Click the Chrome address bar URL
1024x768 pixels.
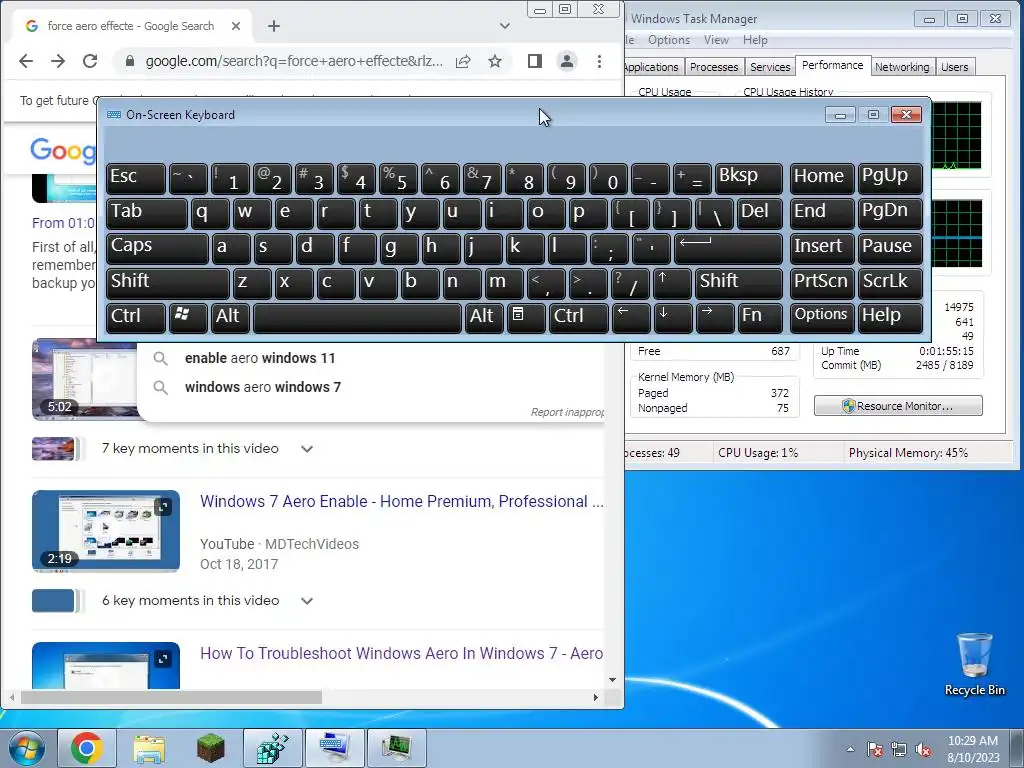294,61
